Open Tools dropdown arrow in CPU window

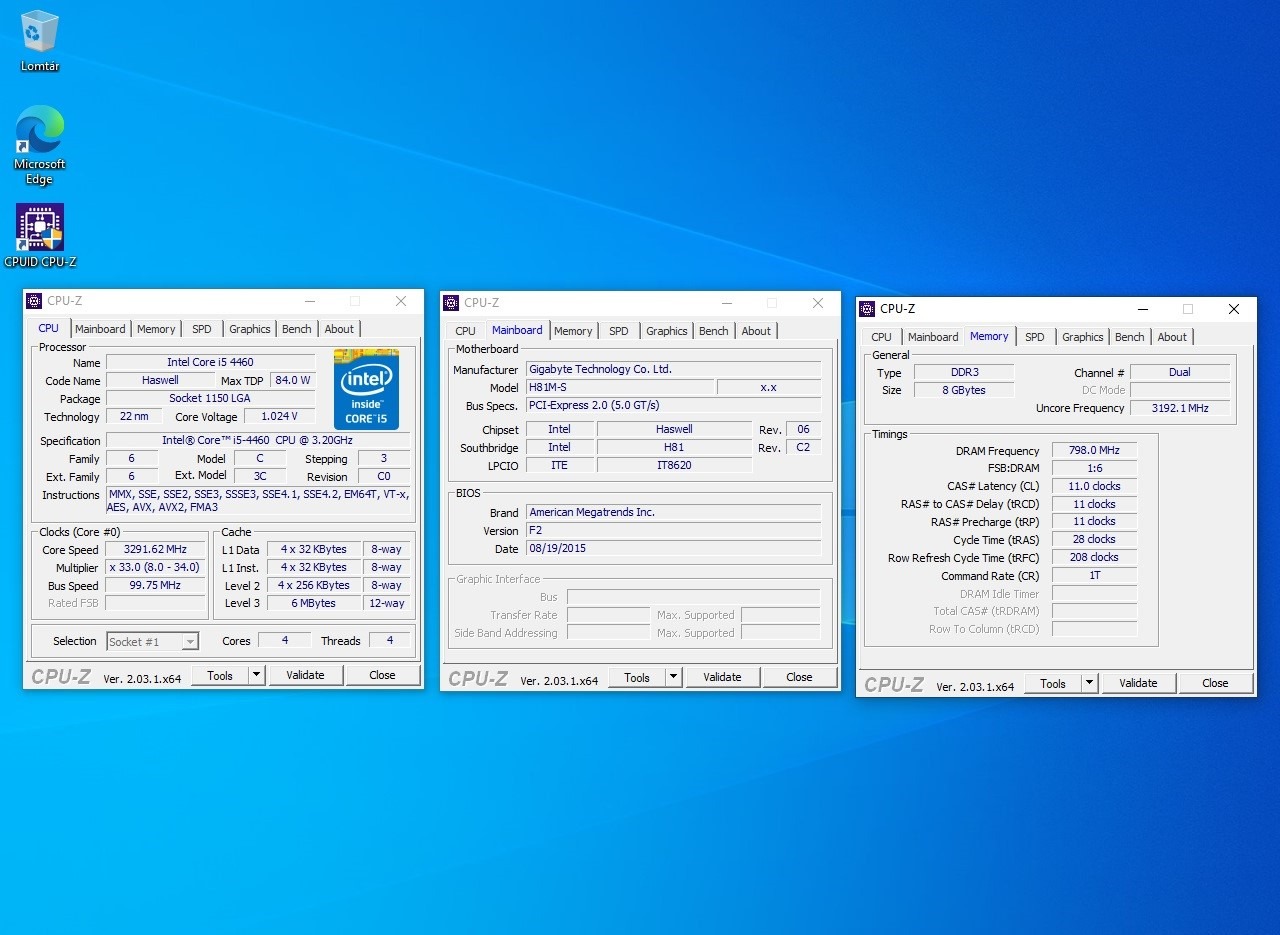pos(257,675)
